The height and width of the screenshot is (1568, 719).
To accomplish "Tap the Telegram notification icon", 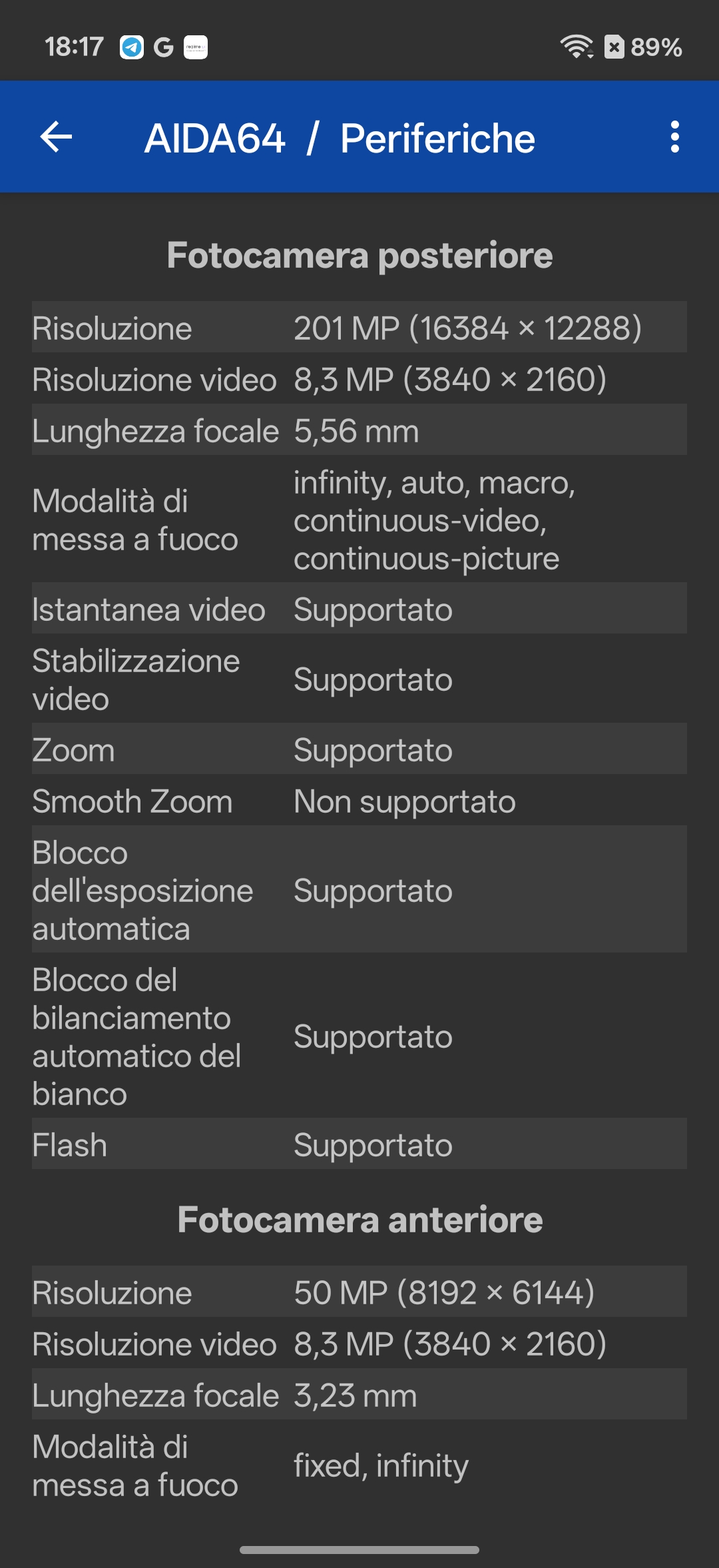I will (x=131, y=47).
